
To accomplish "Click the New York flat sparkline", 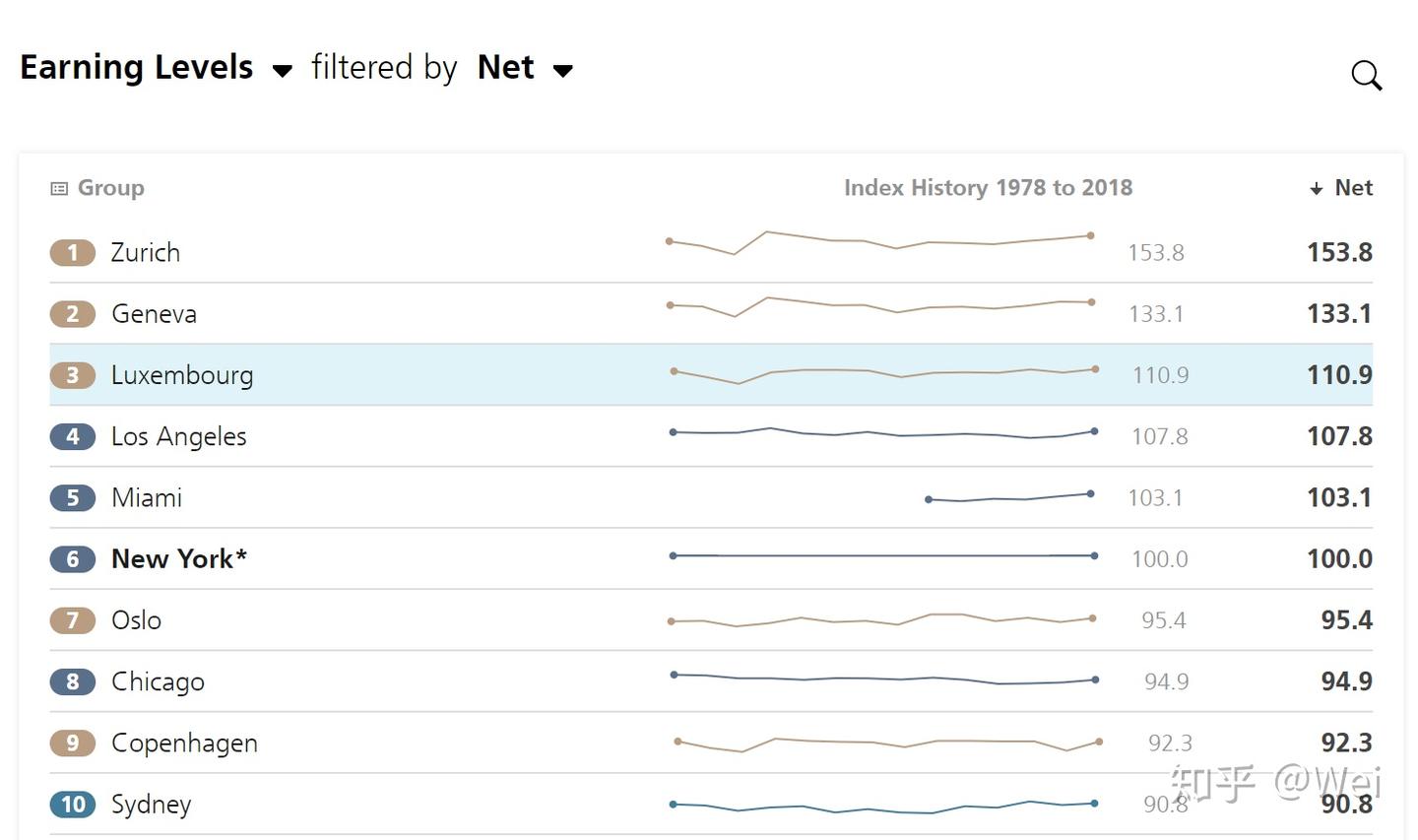I will 883,555.
